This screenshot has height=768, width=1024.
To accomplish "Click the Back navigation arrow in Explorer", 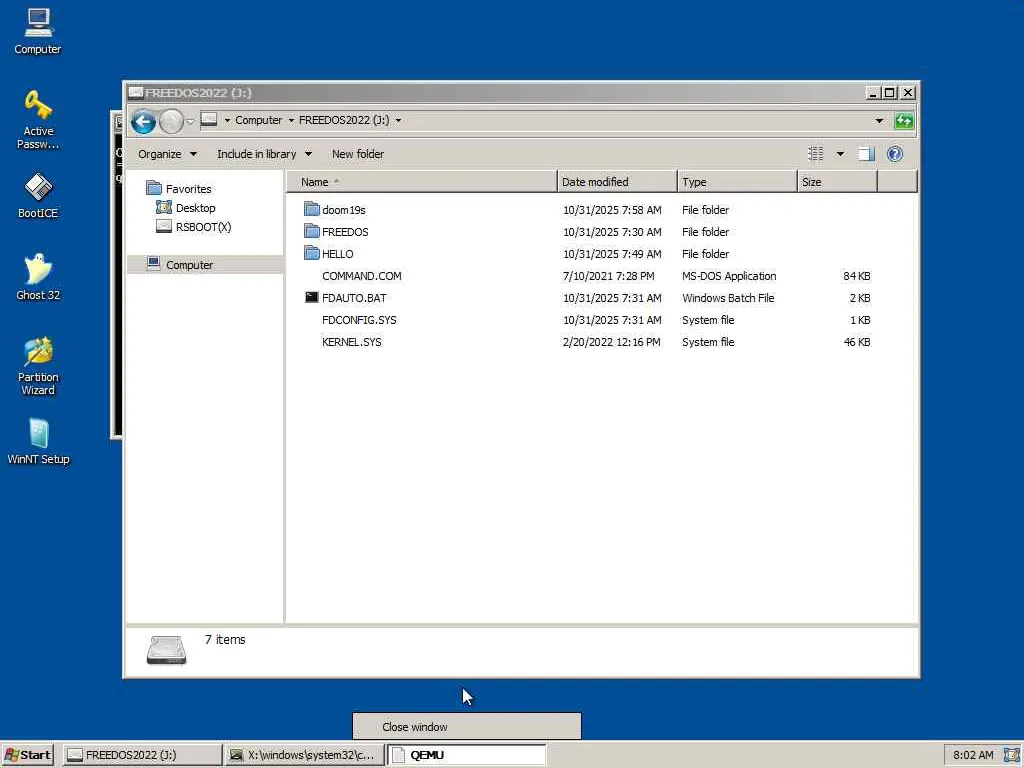I will pos(143,121).
